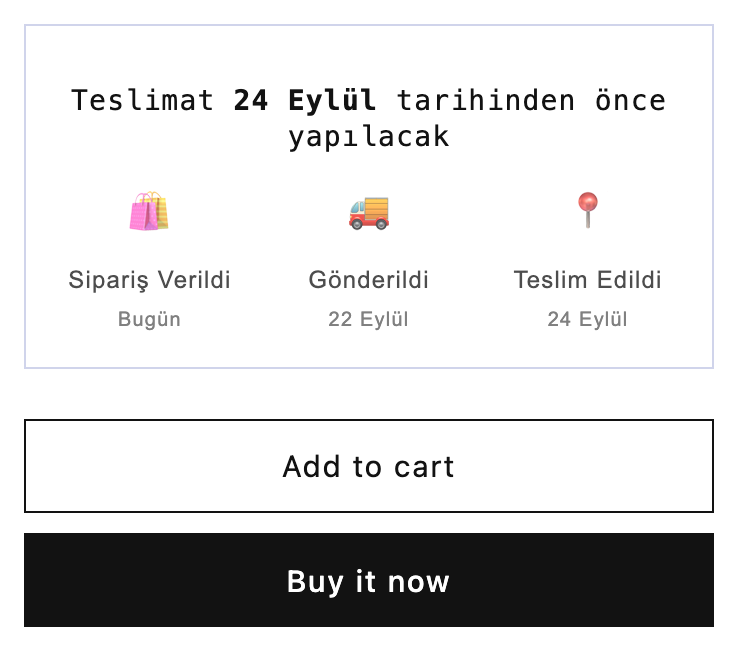
Task: Click the delivery truck icon
Action: (x=369, y=212)
